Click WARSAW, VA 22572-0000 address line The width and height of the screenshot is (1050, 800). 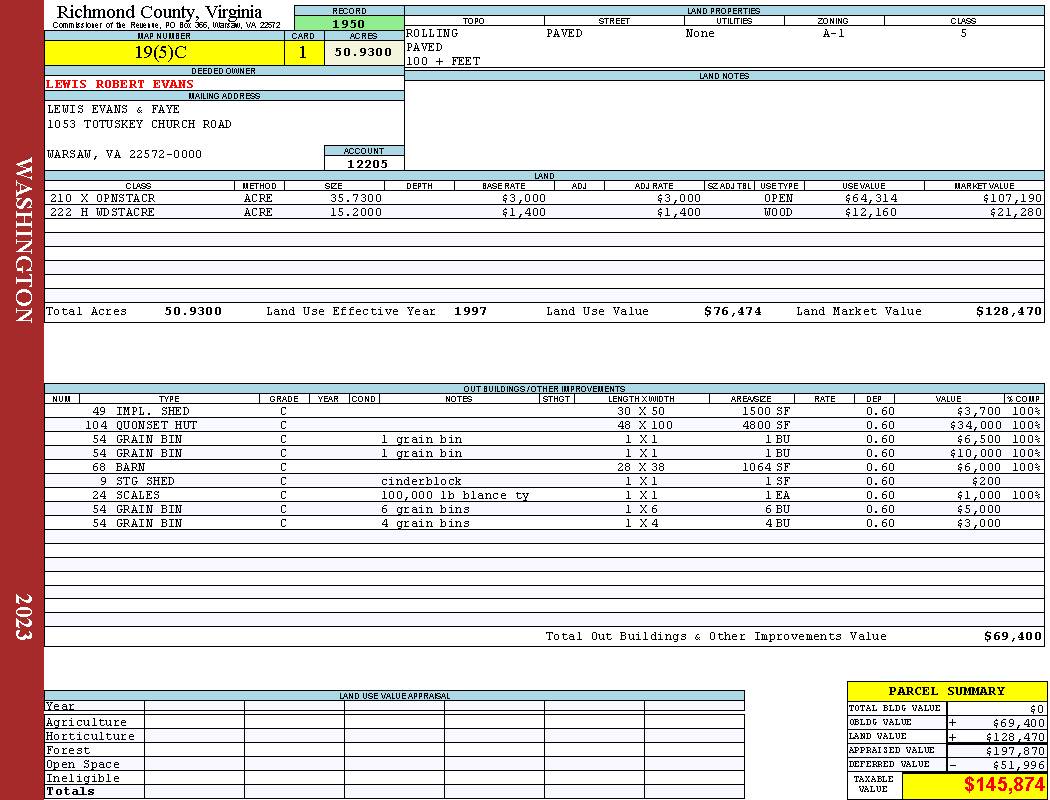pyautogui.click(x=125, y=155)
